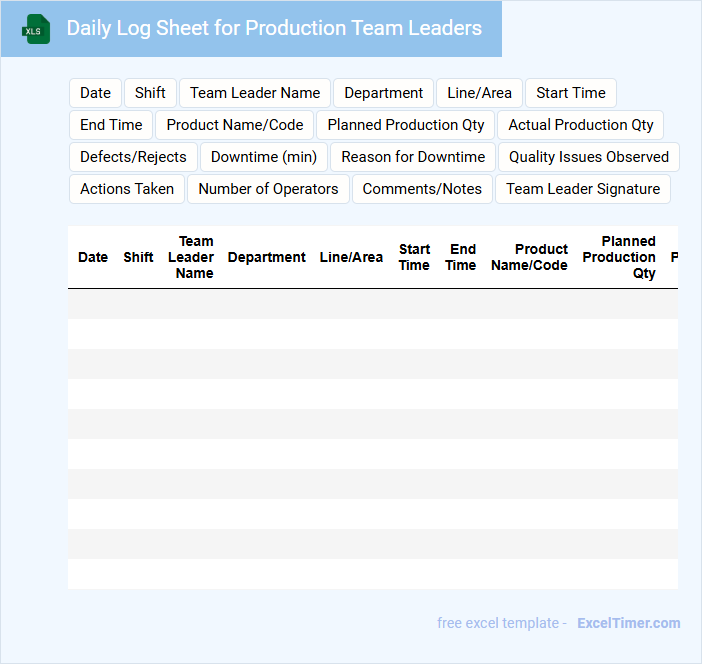Open the ExcelTimer.com link
Screen dimensions: 702x664
(628, 623)
